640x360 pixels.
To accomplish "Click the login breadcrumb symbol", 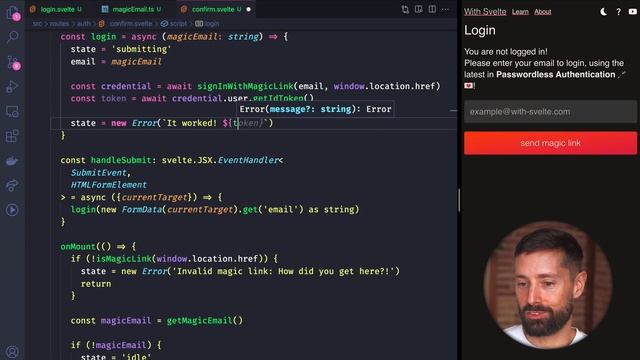I will [211, 24].
